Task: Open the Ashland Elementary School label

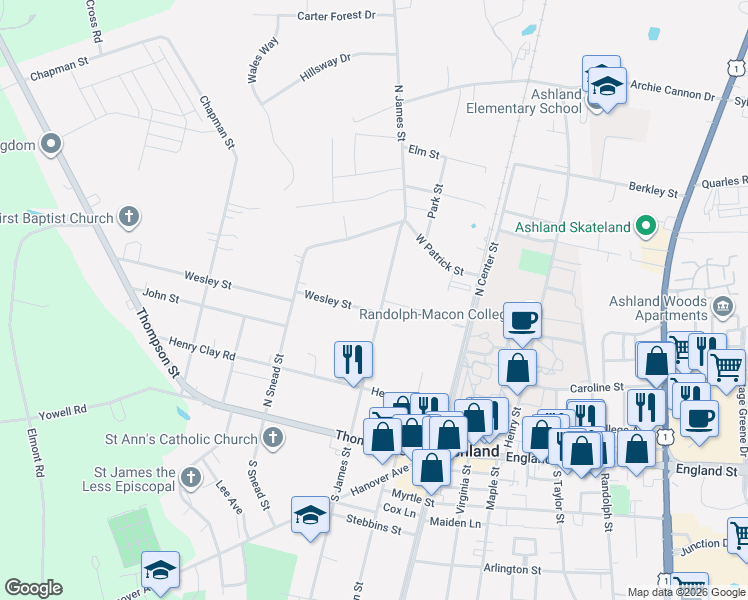Action: [x=524, y=101]
